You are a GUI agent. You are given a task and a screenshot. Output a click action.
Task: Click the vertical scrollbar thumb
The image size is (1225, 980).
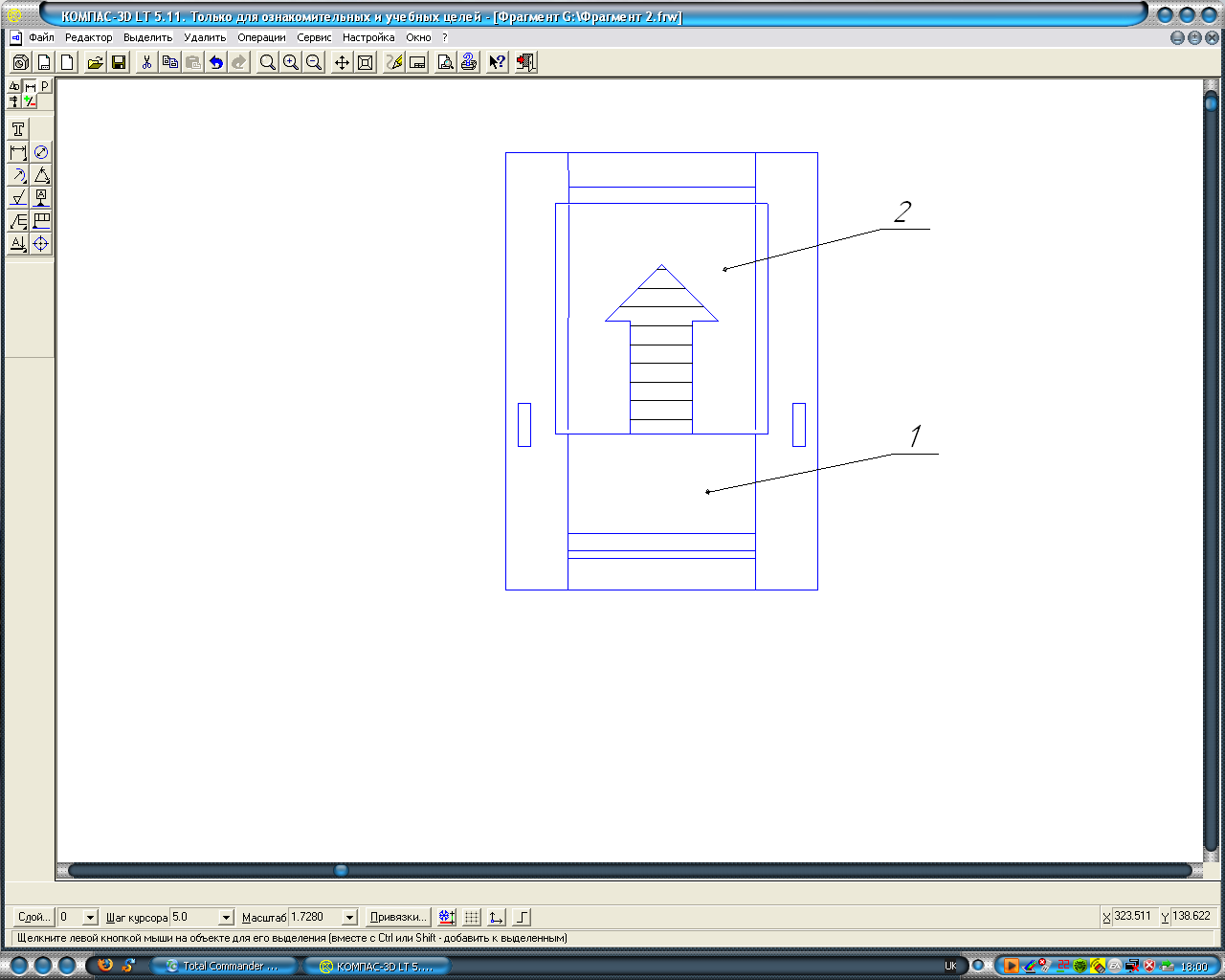tap(1211, 102)
